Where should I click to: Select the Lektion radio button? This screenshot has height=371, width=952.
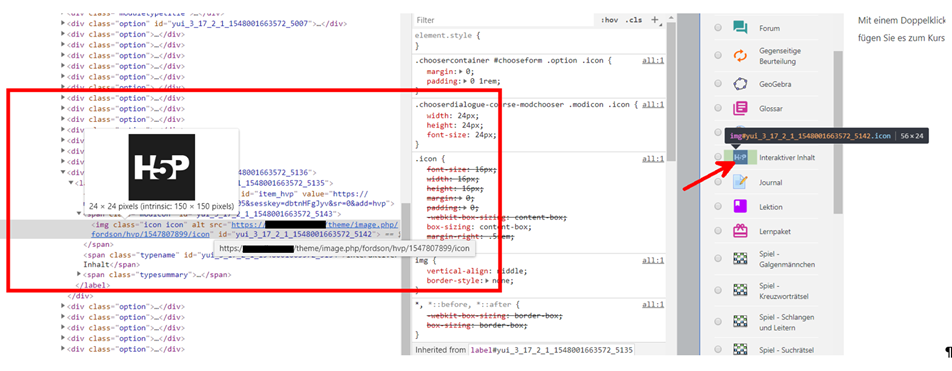(718, 206)
